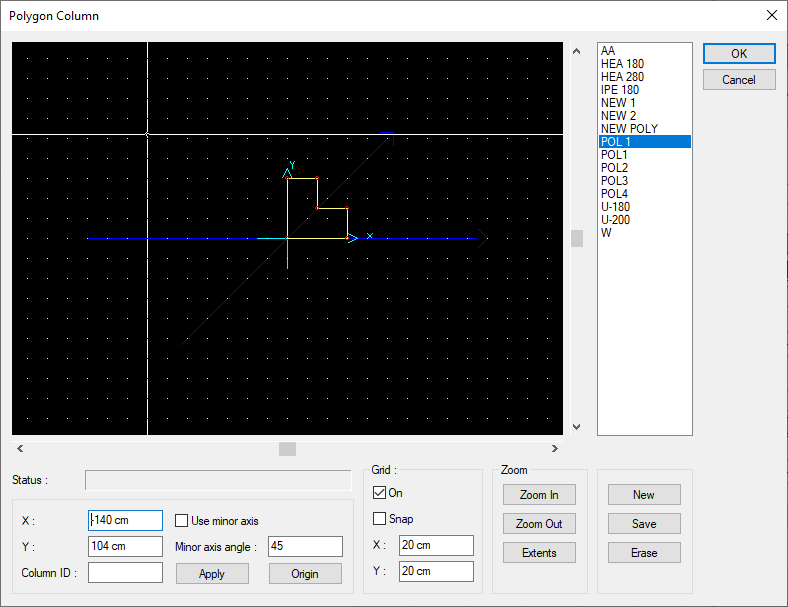Image resolution: width=788 pixels, height=607 pixels.
Task: Click the horizontal scrollbar right arrow
Action: point(555,449)
